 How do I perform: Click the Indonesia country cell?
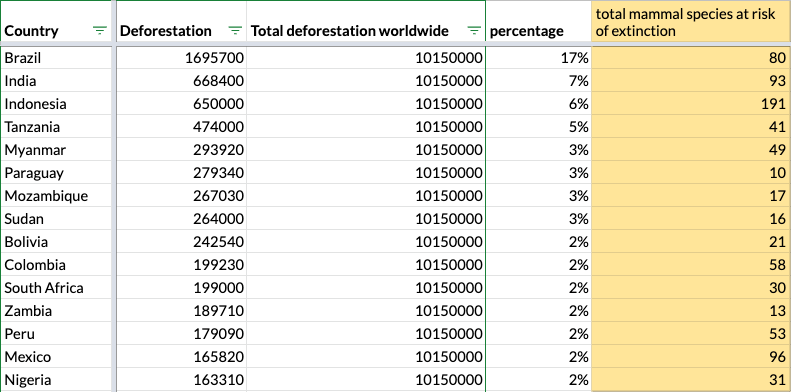coord(55,103)
